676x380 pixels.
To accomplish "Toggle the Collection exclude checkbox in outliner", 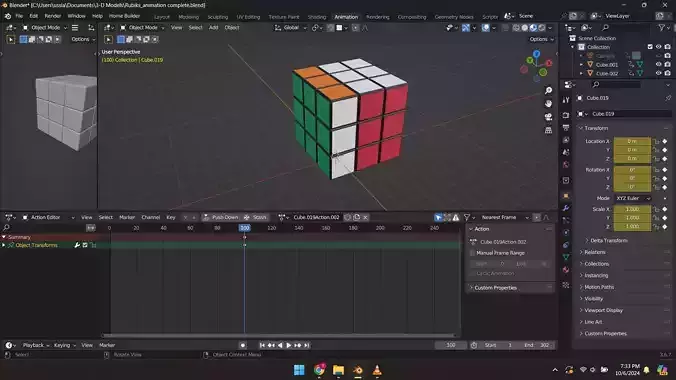I will (650, 47).
